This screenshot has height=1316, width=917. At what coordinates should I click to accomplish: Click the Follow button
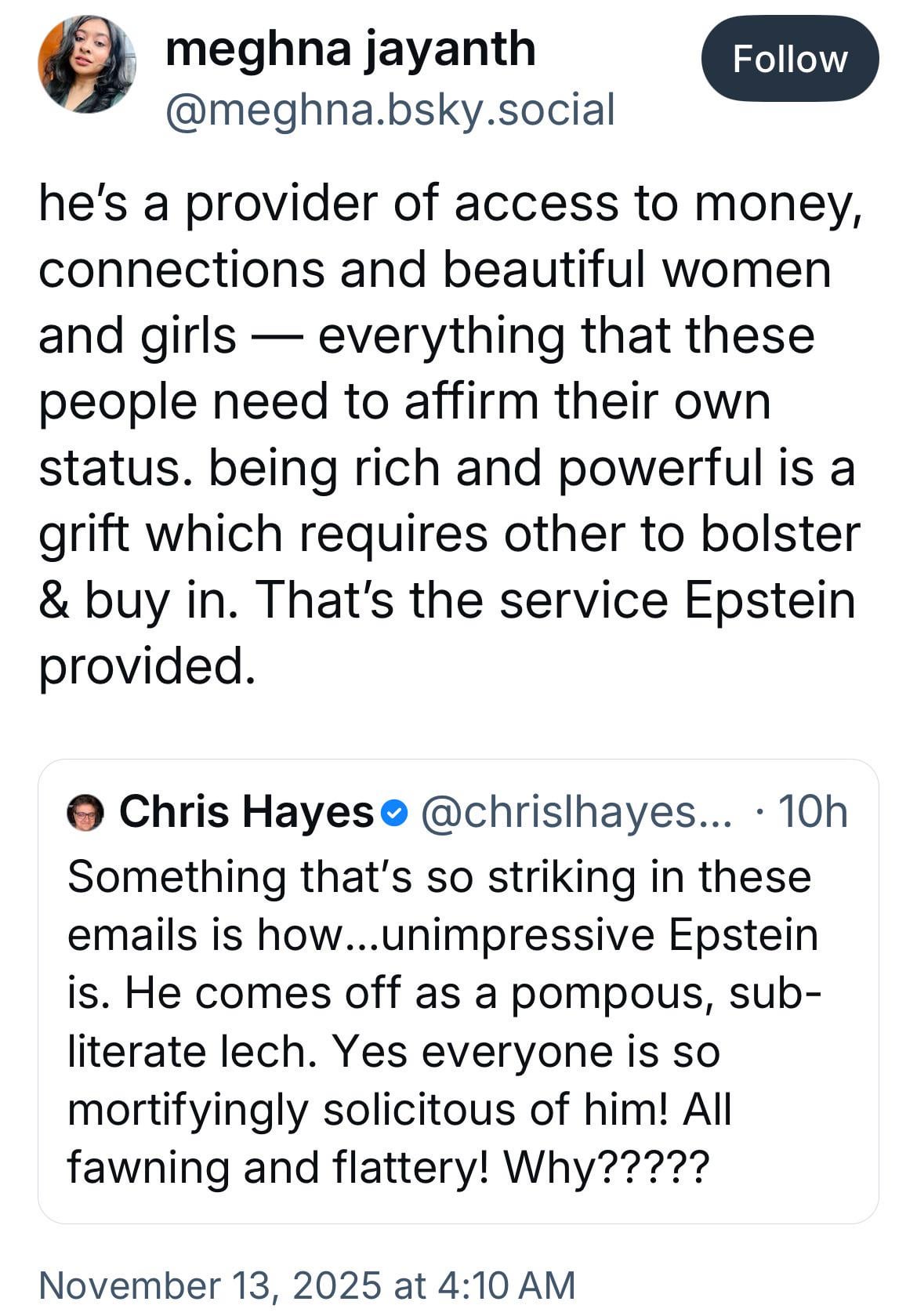pyautogui.click(x=789, y=59)
